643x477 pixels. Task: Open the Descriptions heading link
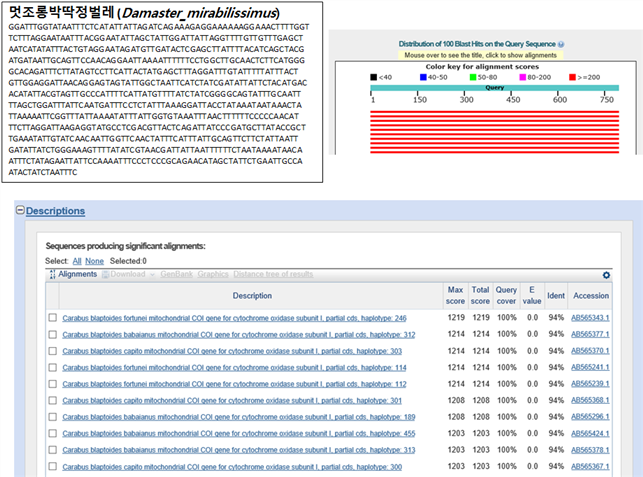coord(55,211)
